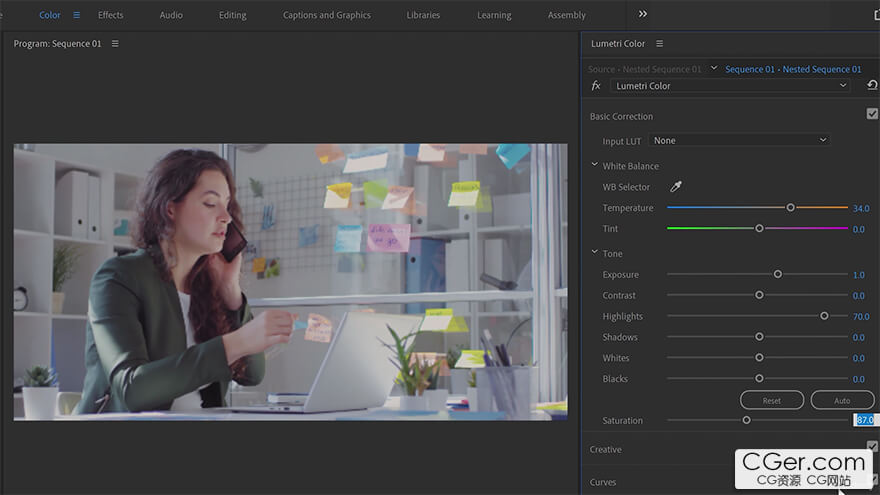Viewport: 880px width, 495px height.
Task: Click the Auto tone button
Action: 842,401
